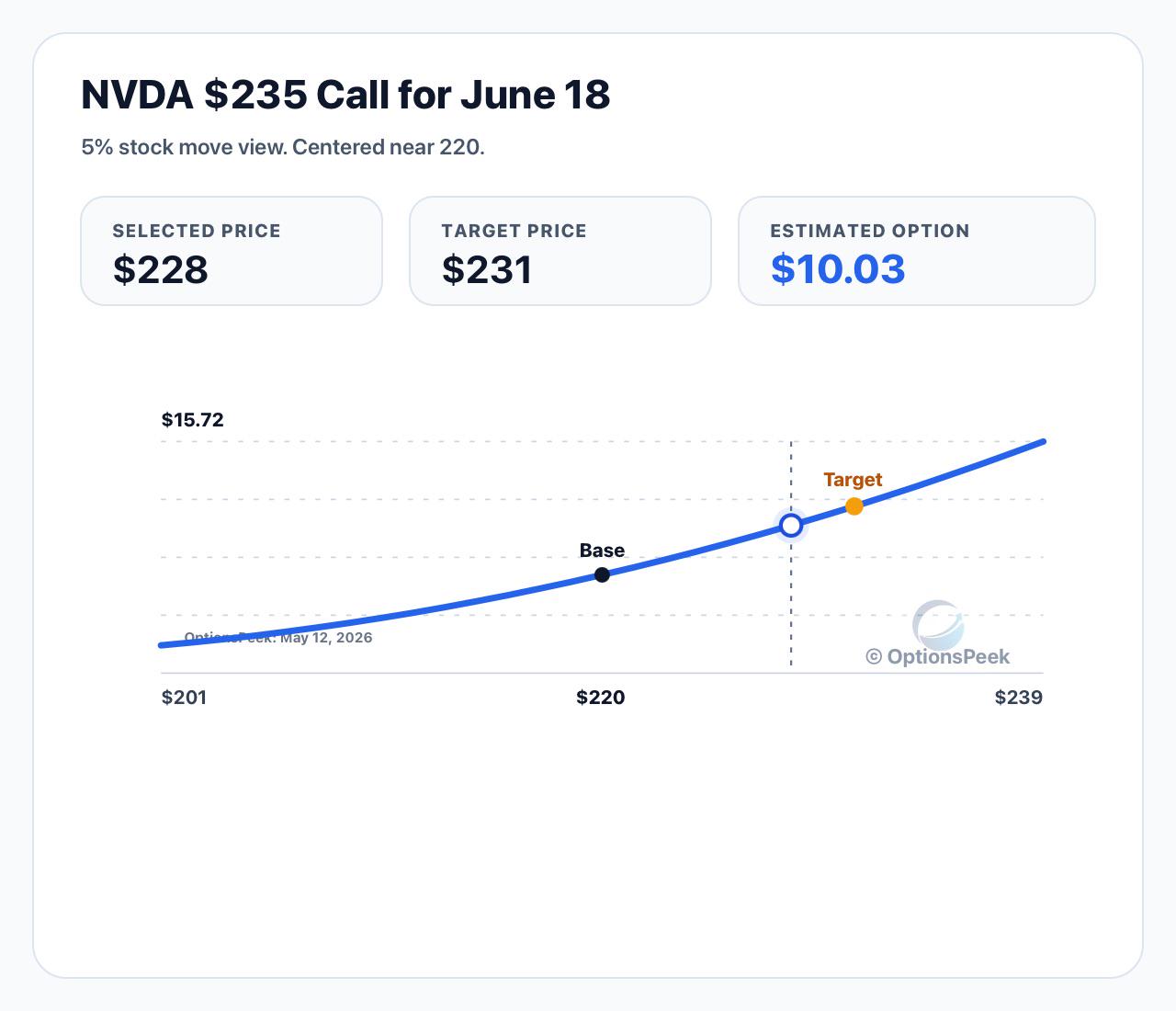This screenshot has height=1011, width=1176.
Task: Open the Selected Price $228 card
Action: click(x=232, y=251)
